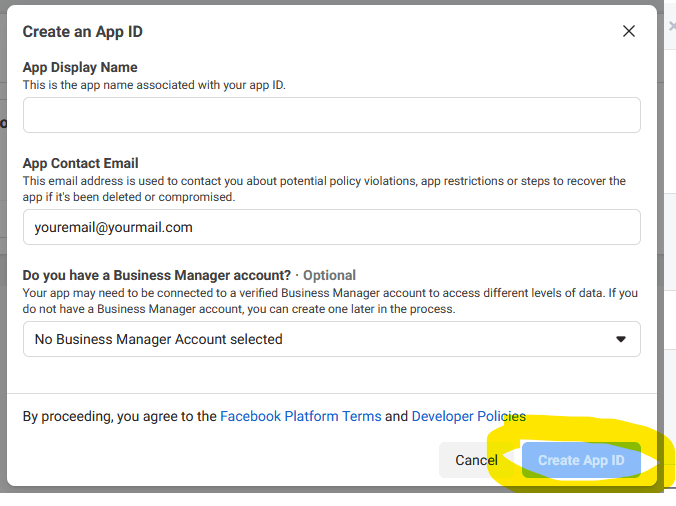Screen dimensions: 676x506
Task: Click the Create App ID button
Action: tap(581, 460)
